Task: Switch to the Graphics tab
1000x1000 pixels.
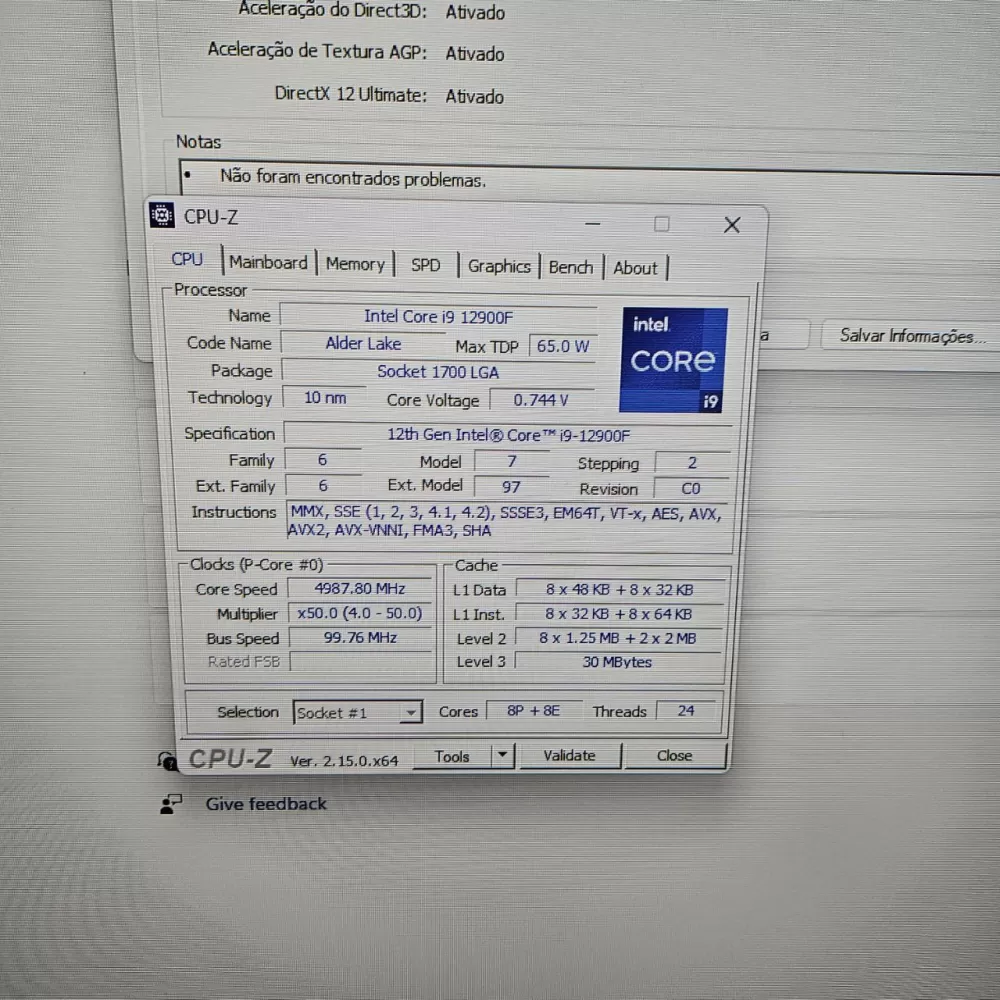Action: (499, 267)
